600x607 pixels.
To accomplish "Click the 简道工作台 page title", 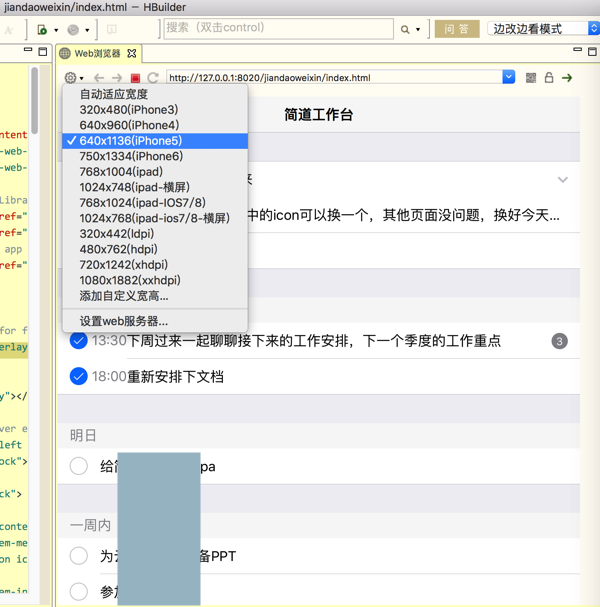I will click(319, 115).
